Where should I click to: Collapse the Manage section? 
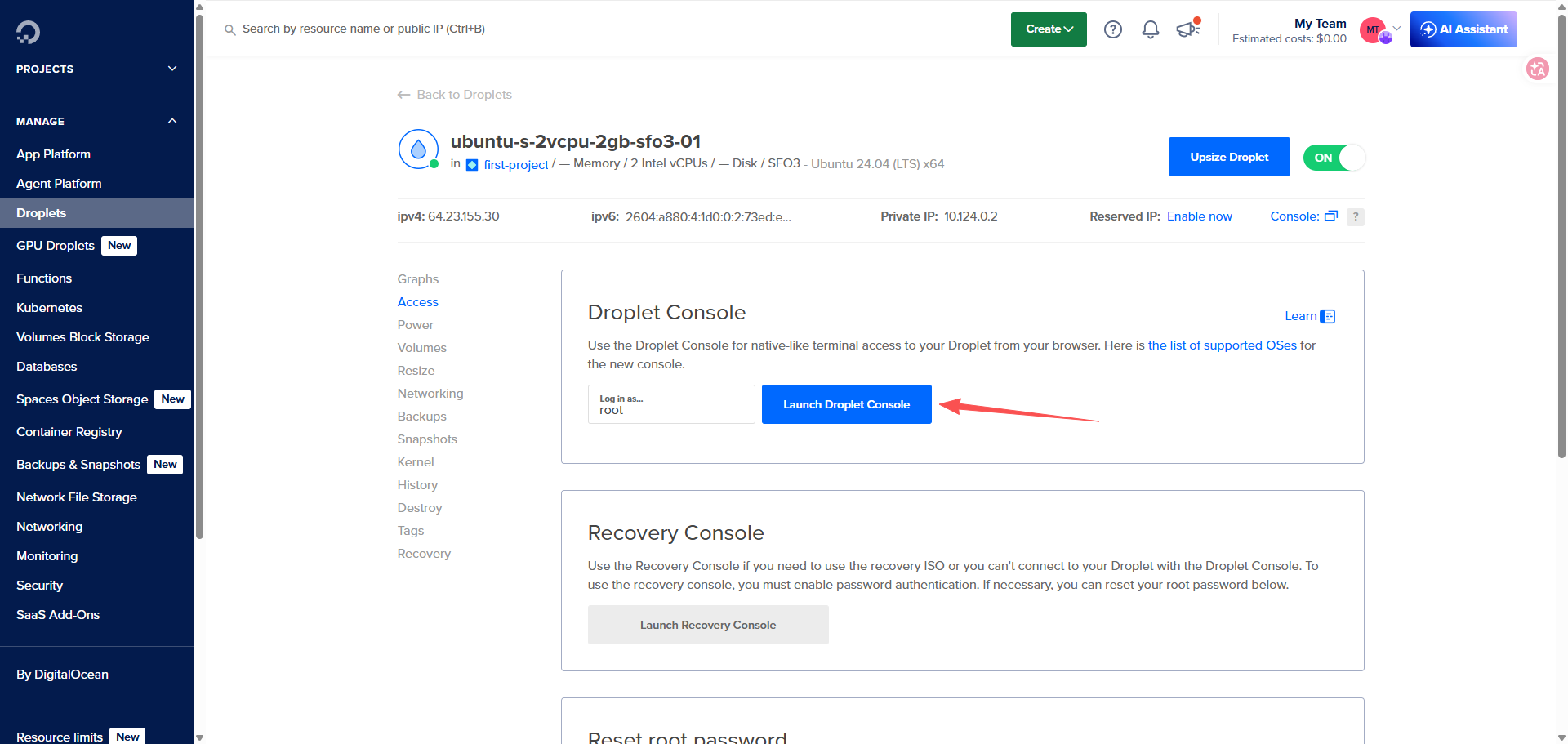172,121
